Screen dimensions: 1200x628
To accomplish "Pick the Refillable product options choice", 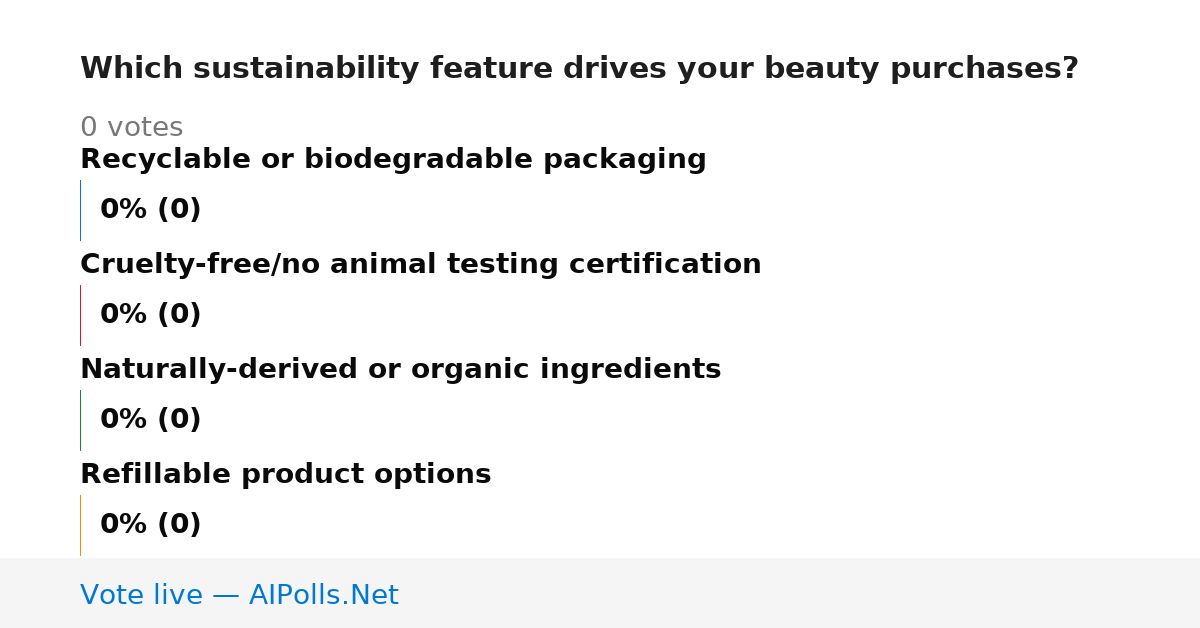I will click(285, 475).
